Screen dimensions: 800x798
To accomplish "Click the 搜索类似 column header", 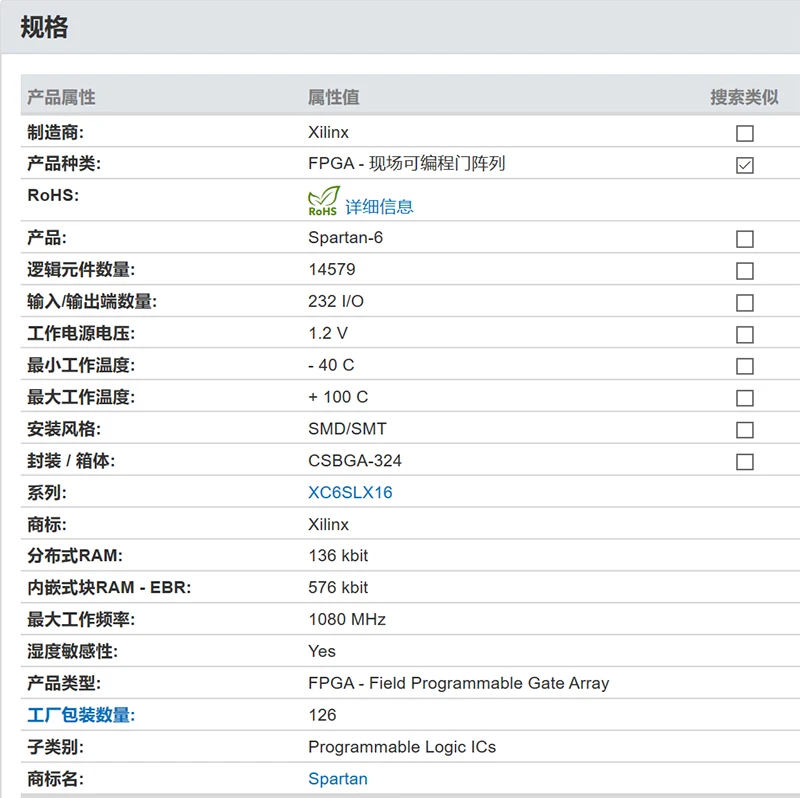I will tap(744, 97).
